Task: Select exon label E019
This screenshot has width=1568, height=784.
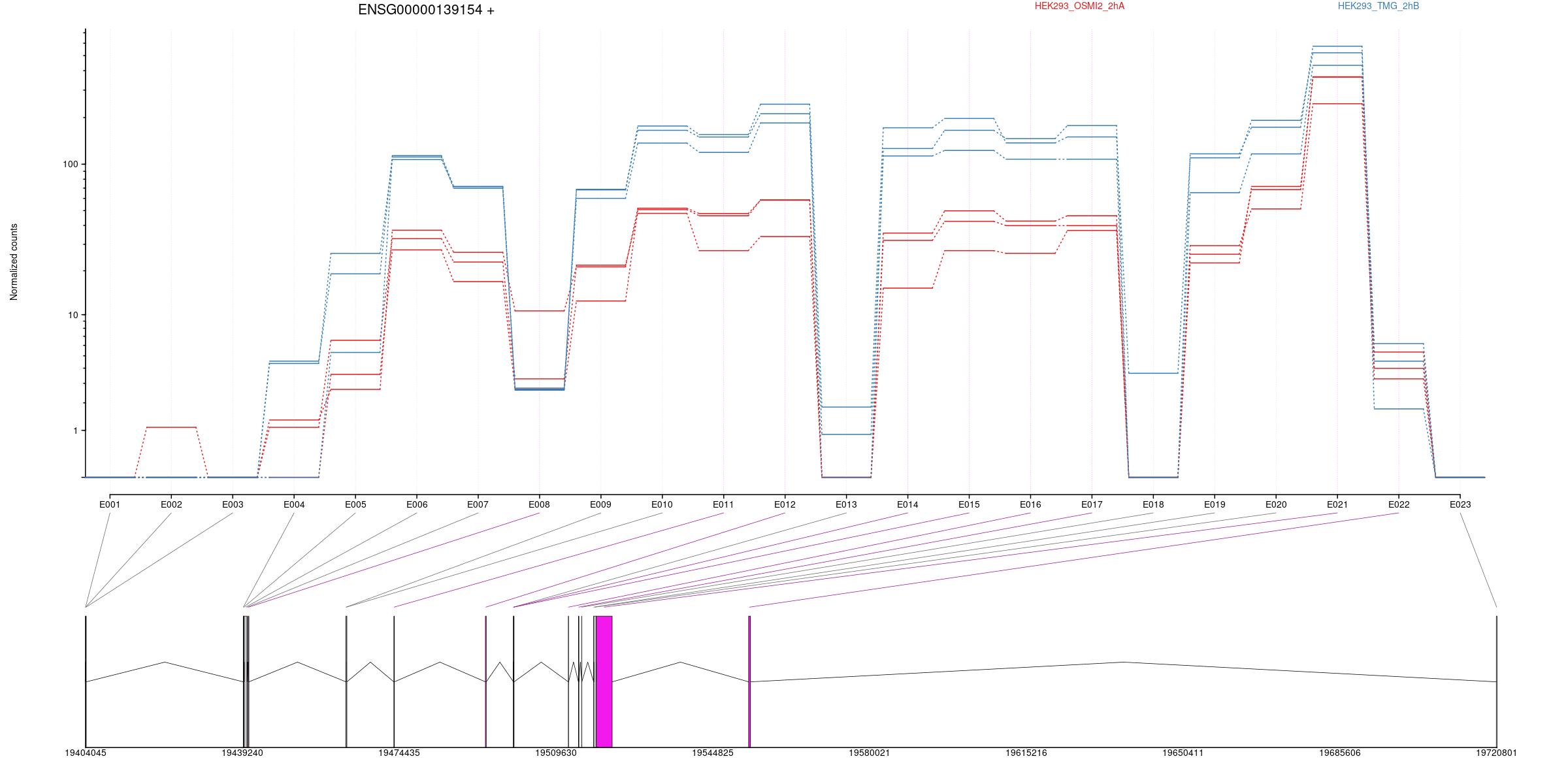Action: click(x=1215, y=504)
